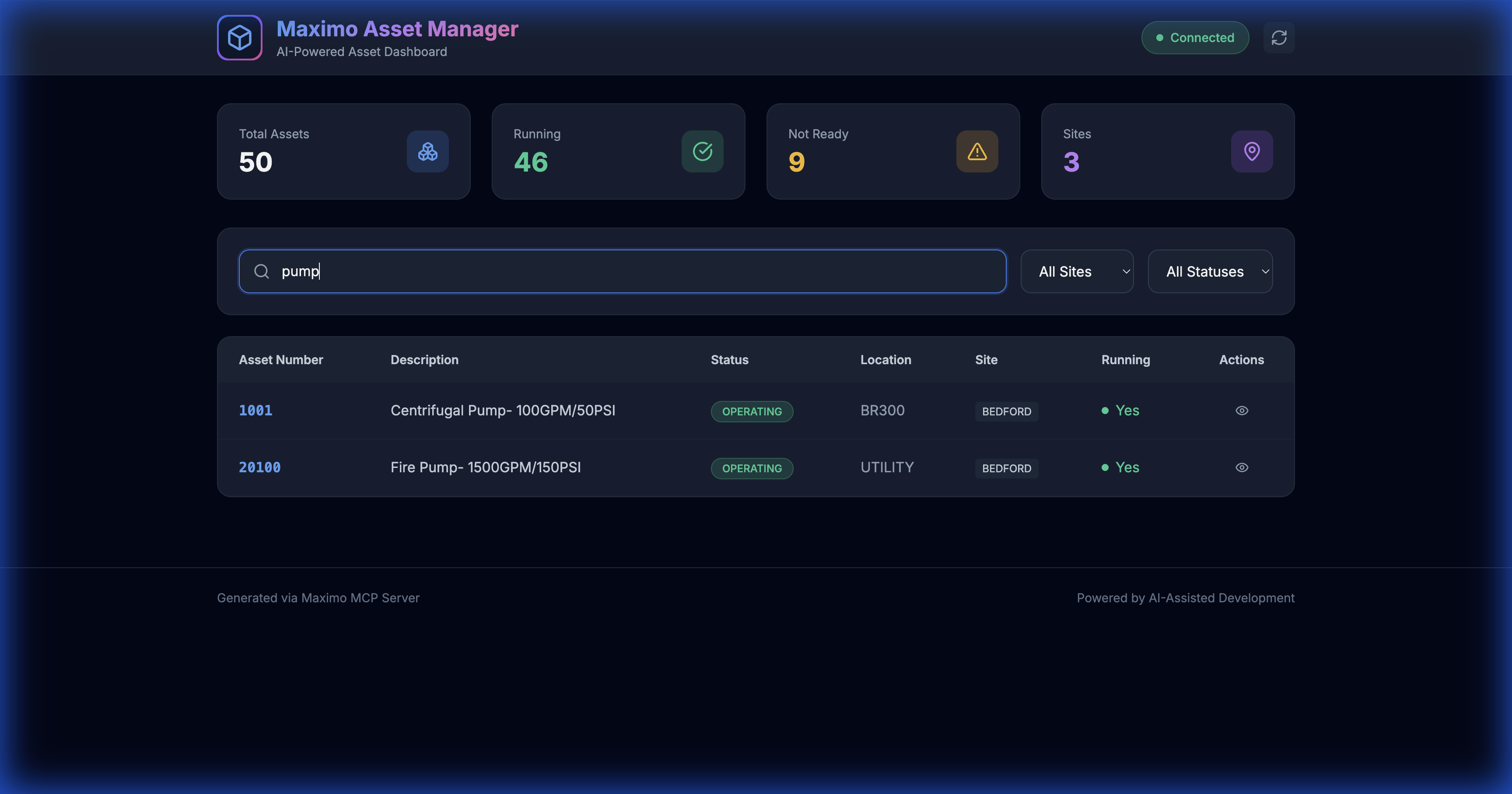This screenshot has width=1512, height=794.
Task: Click the Status column header
Action: [x=729, y=359]
